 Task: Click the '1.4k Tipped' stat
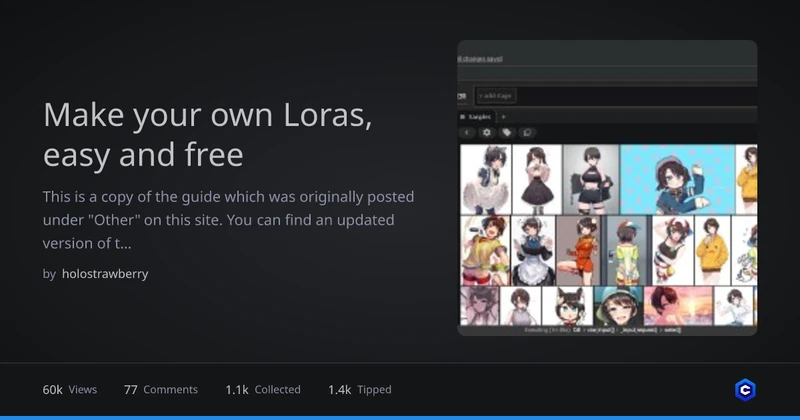(x=360, y=390)
